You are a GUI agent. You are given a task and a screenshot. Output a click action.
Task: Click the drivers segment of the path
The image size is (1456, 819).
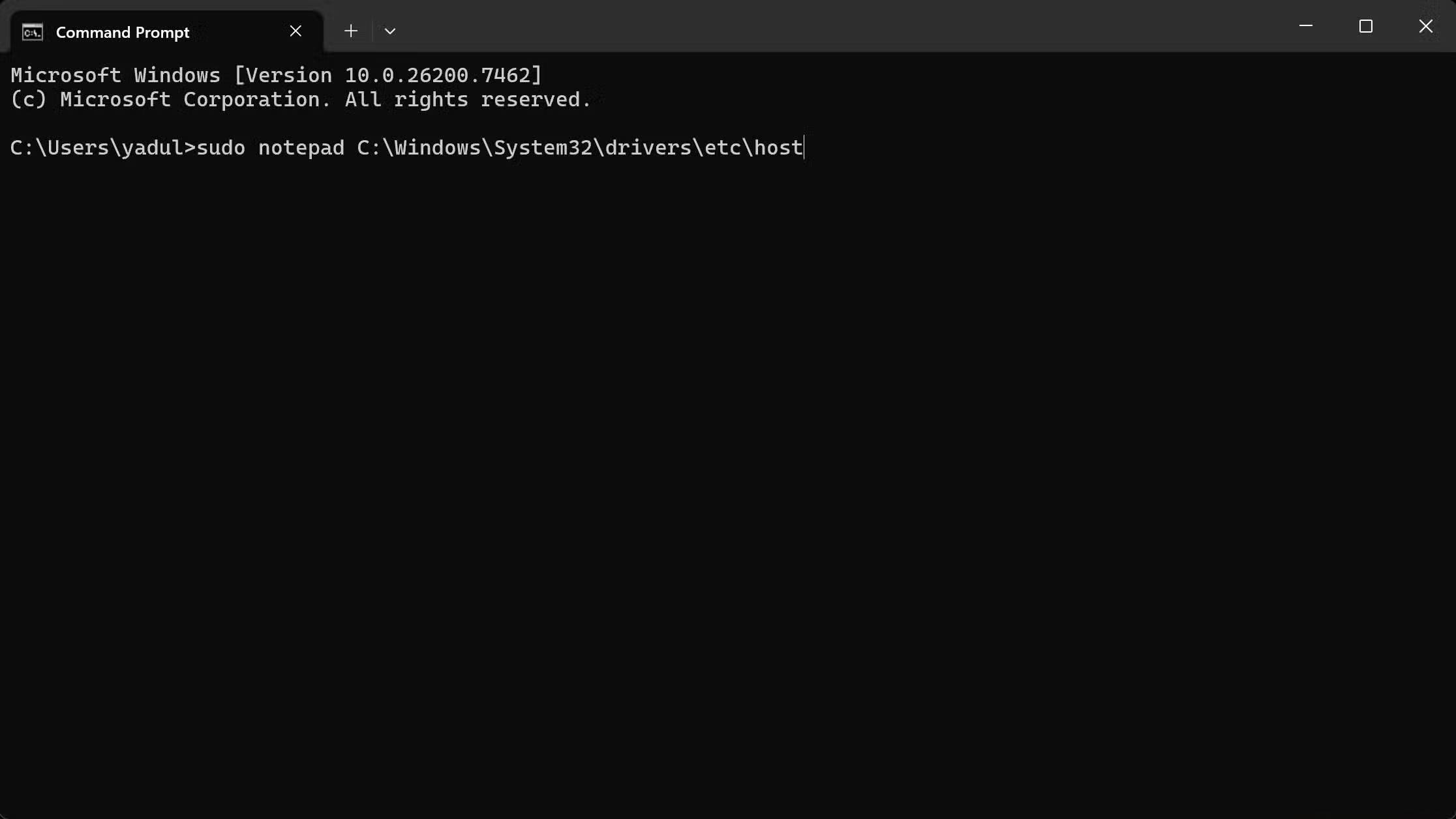click(x=648, y=148)
